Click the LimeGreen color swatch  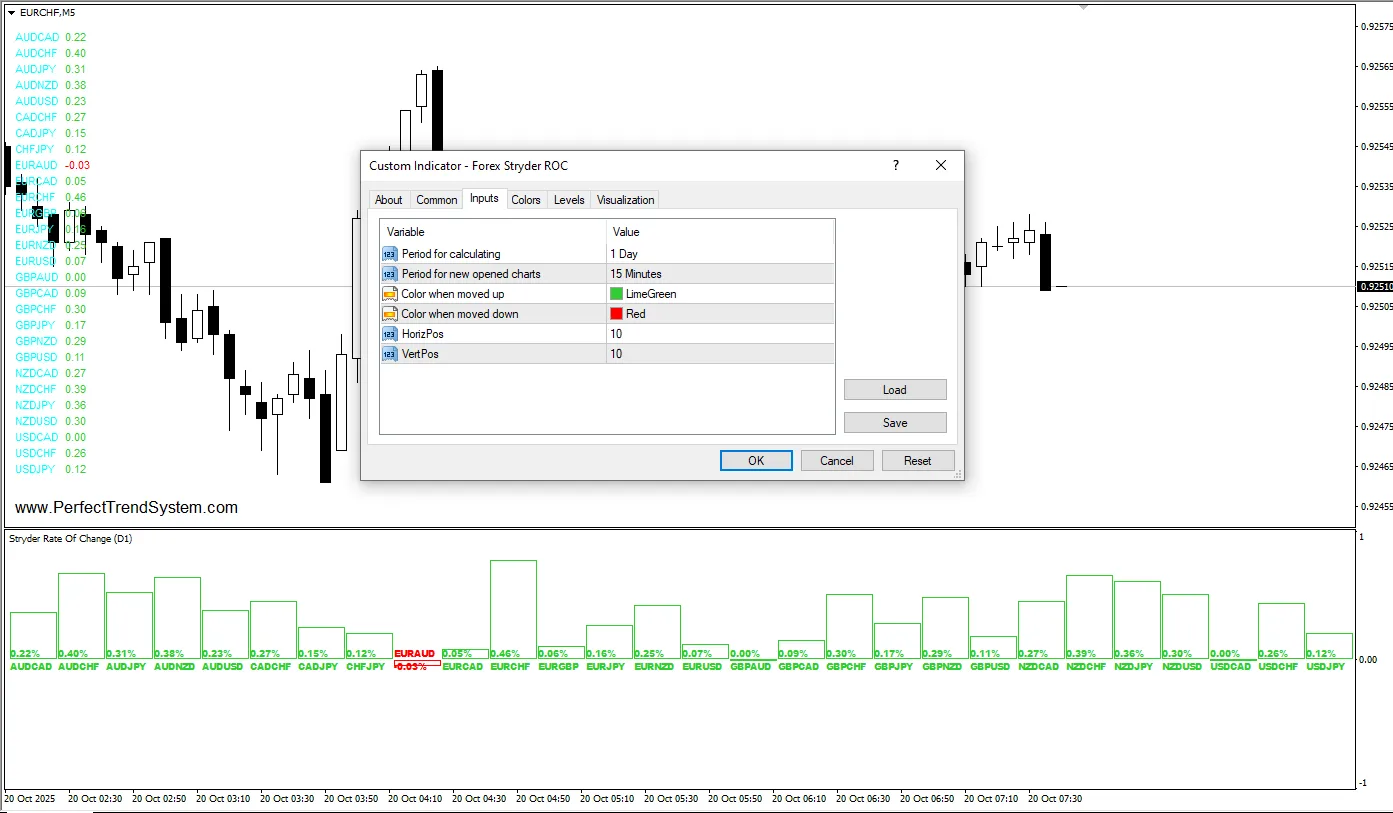[617, 294]
